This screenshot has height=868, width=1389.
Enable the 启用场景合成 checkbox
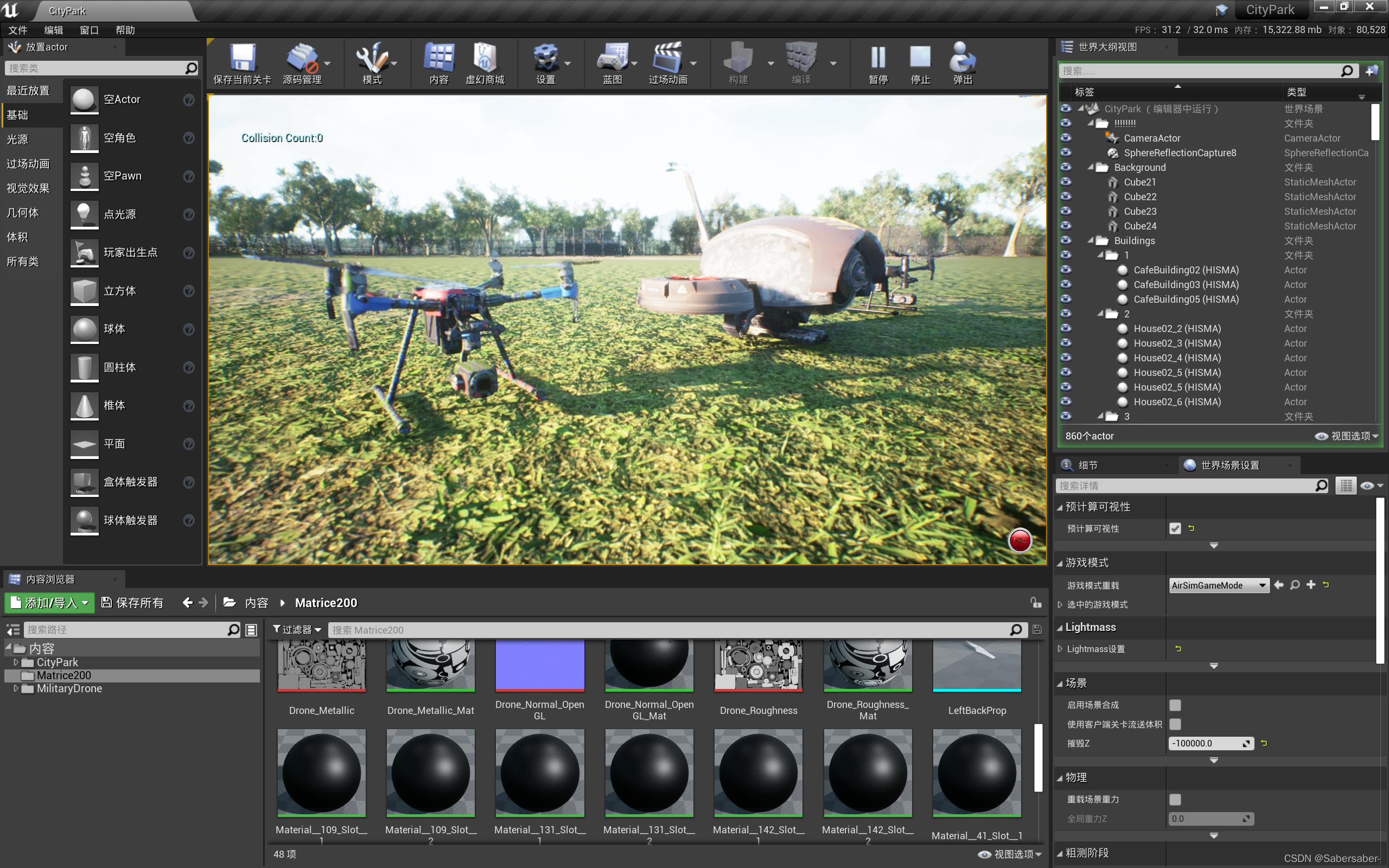coord(1175,705)
